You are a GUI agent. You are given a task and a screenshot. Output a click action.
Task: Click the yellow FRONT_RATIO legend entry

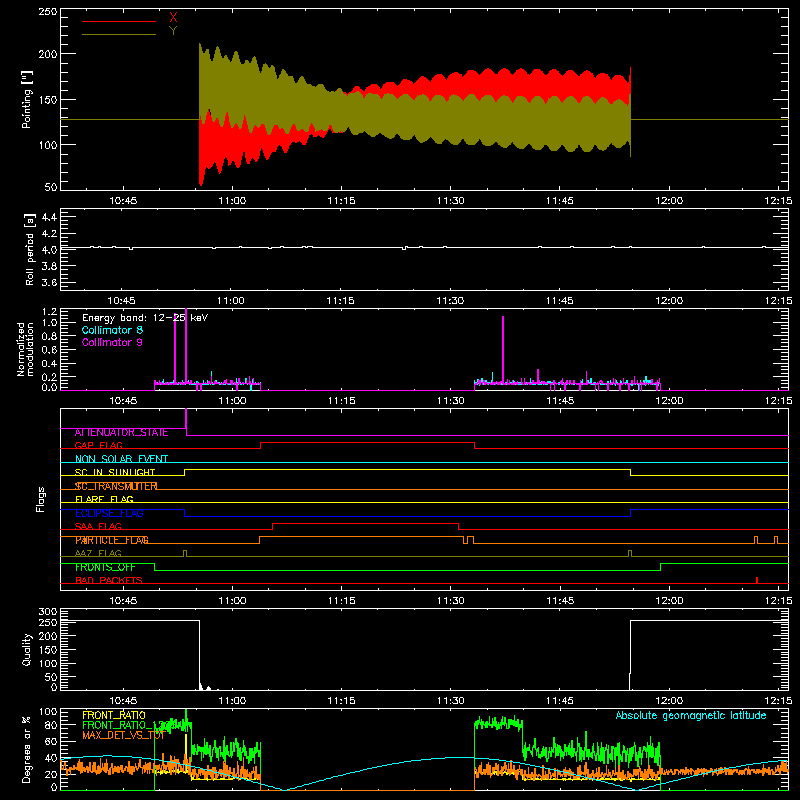[114, 715]
